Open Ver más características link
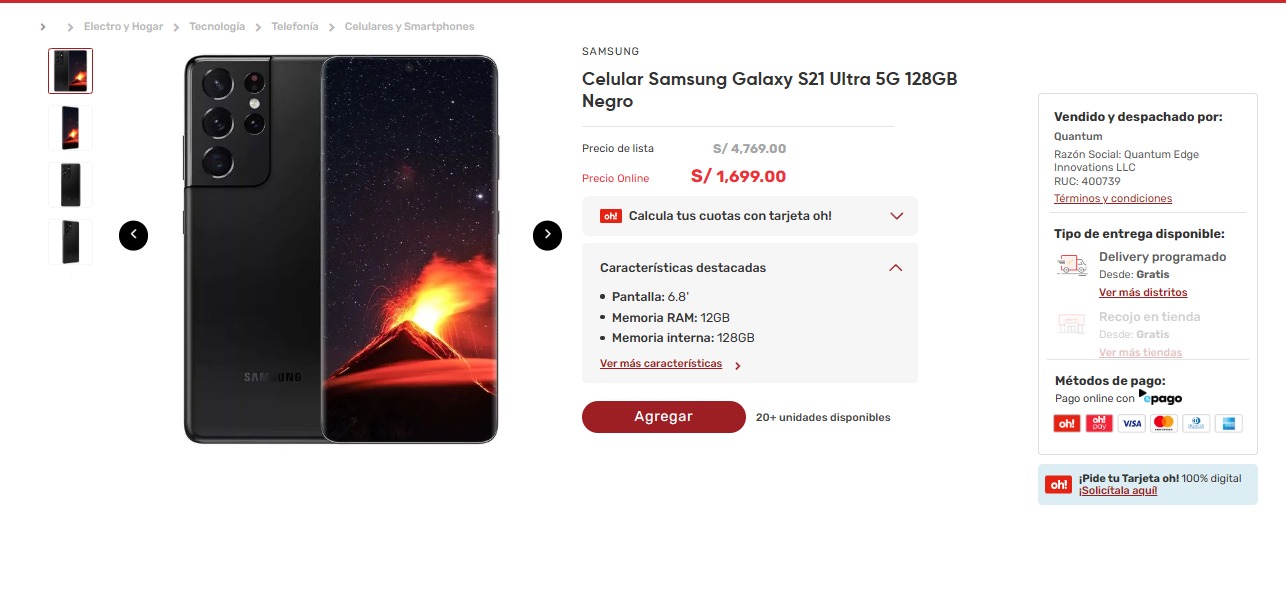The image size is (1286, 601). coord(661,364)
